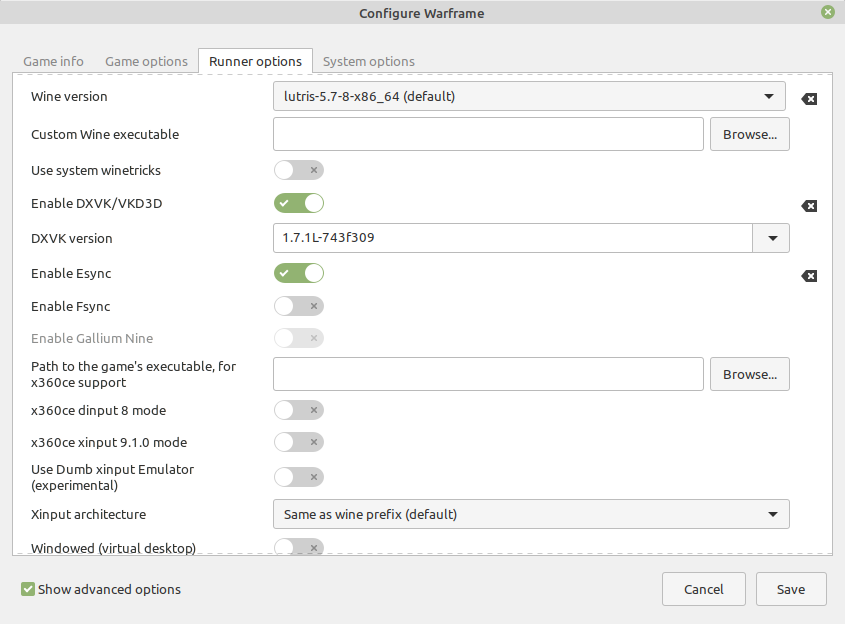845x624 pixels.
Task: Toggle x360ce dinput 8 mode
Action: tap(299, 410)
